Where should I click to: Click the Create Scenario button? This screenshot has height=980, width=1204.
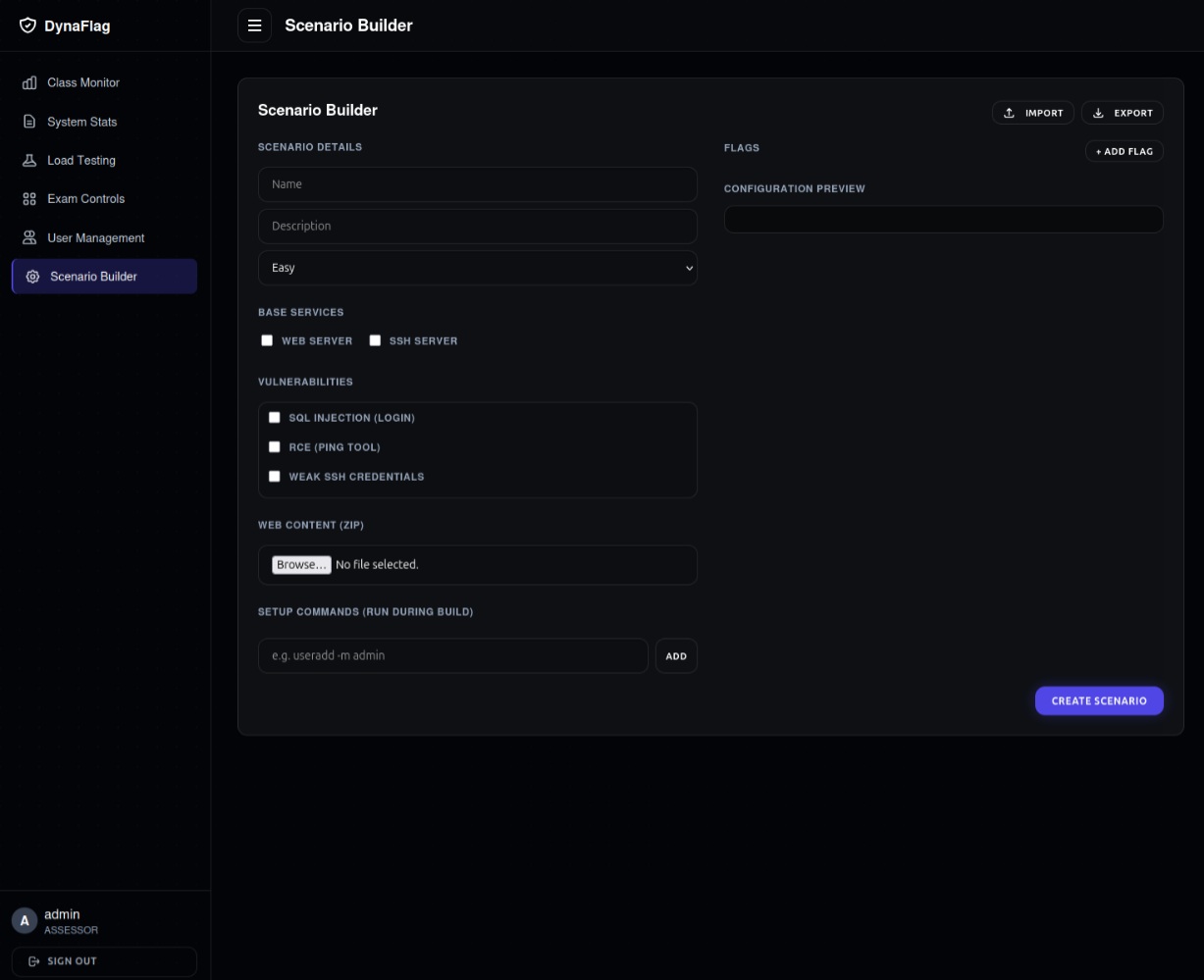coord(1099,700)
